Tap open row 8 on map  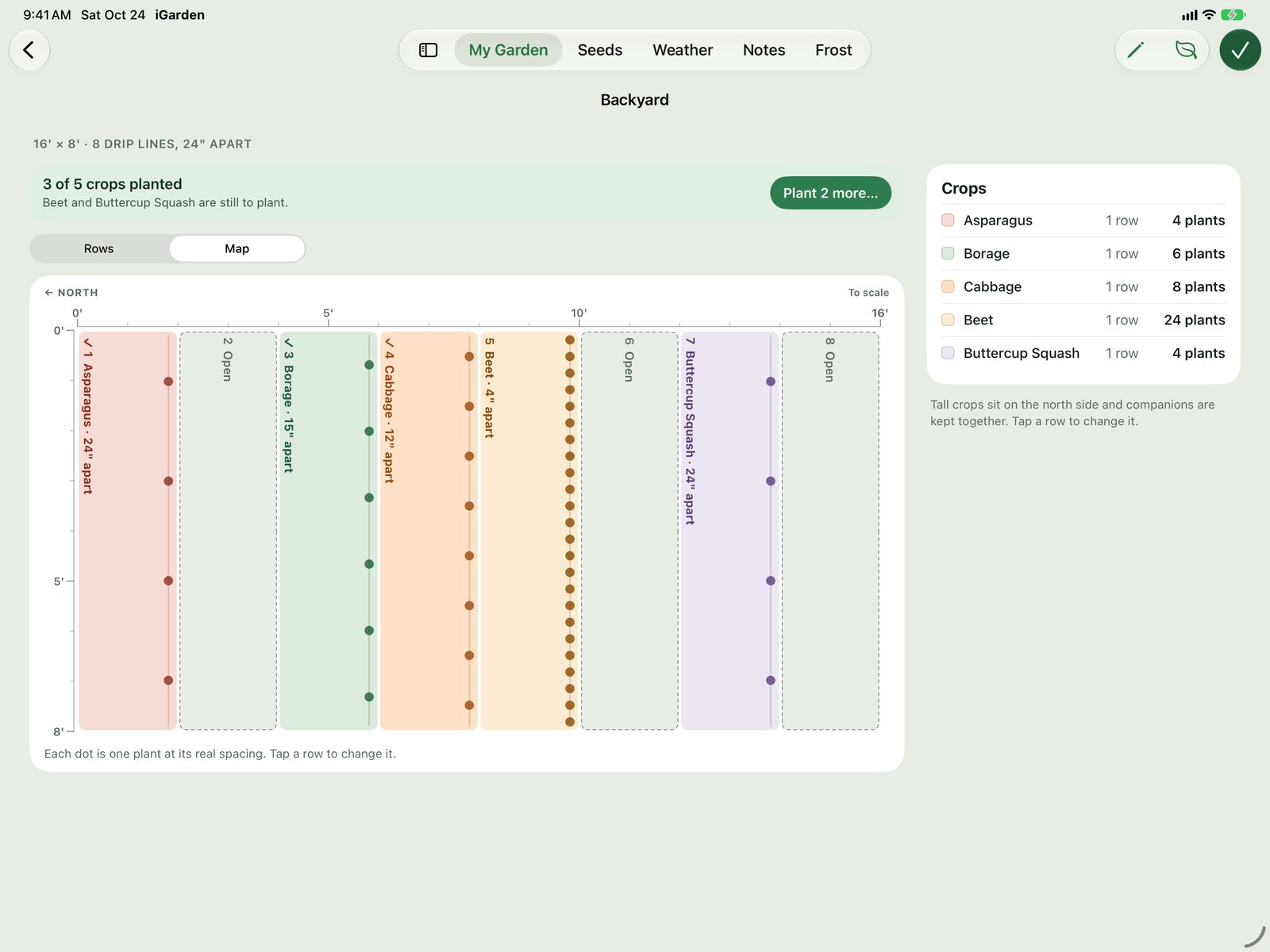point(830,531)
